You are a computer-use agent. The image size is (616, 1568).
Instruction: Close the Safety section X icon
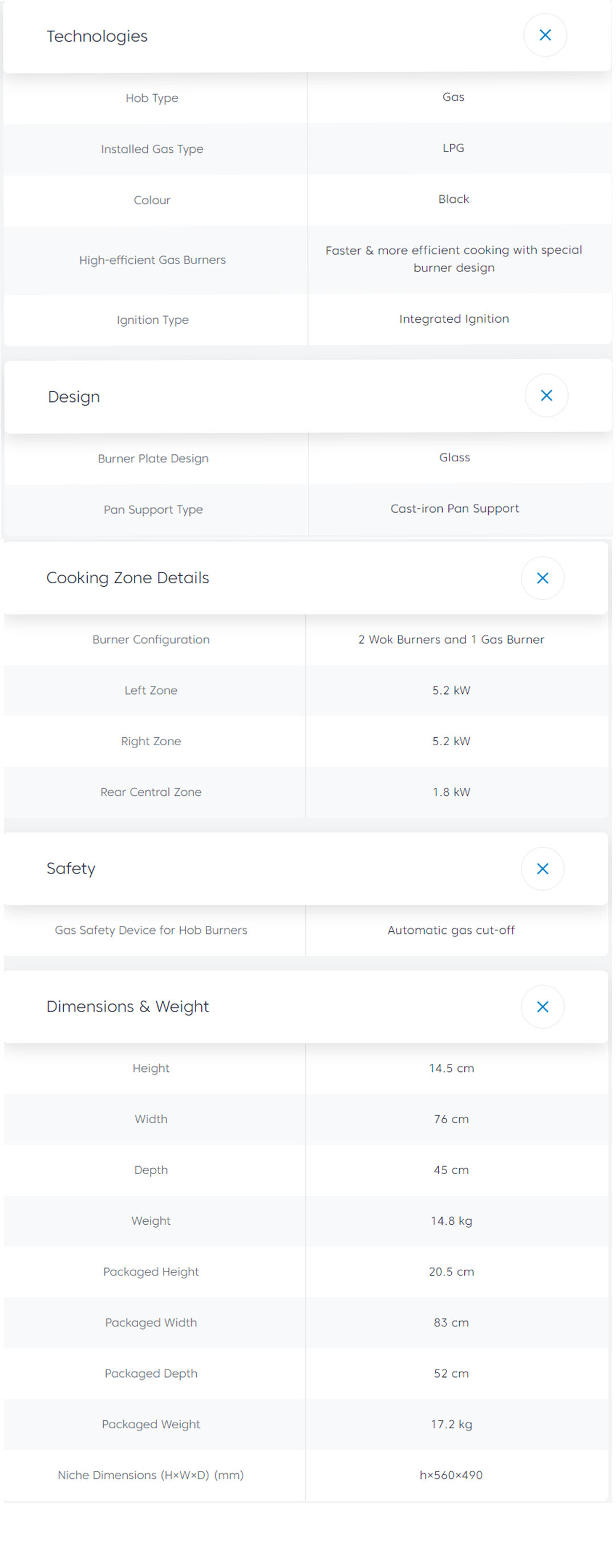click(542, 868)
